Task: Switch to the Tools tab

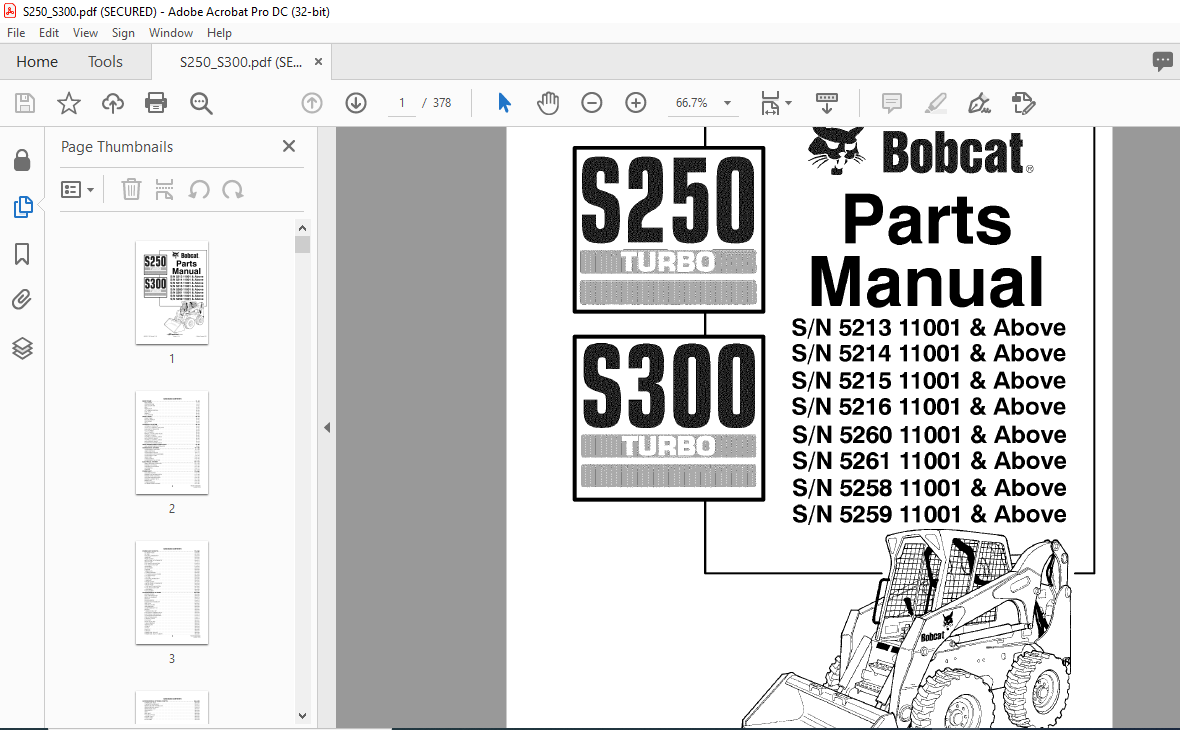Action: click(105, 62)
